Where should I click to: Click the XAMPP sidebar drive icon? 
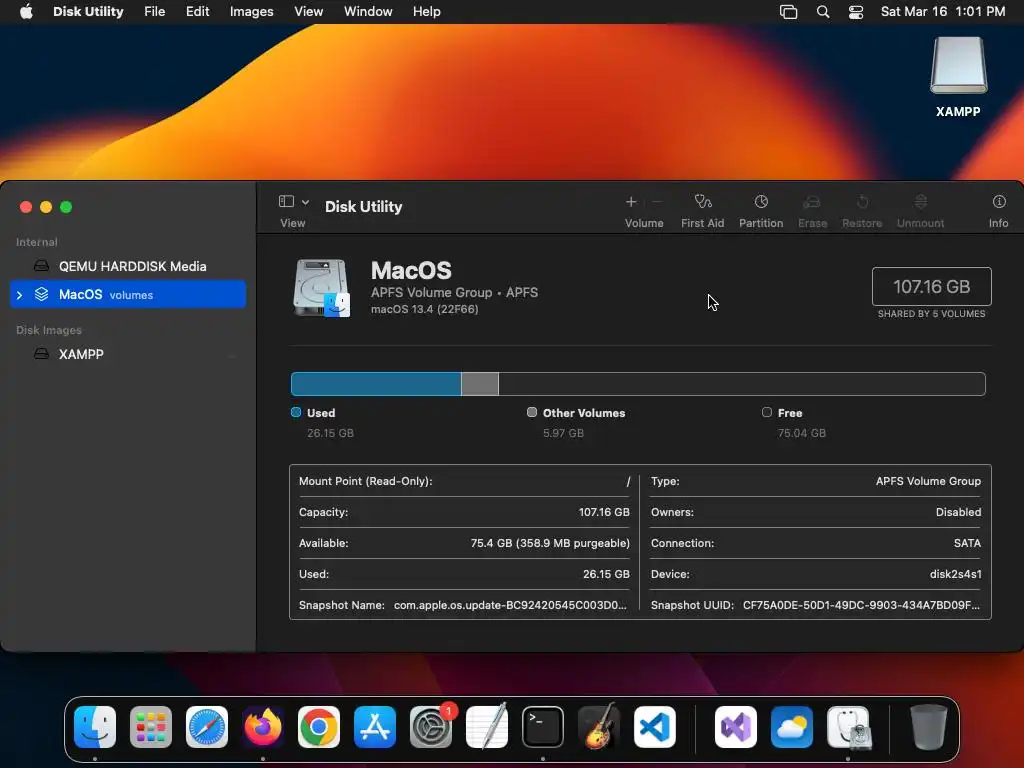click(x=41, y=354)
